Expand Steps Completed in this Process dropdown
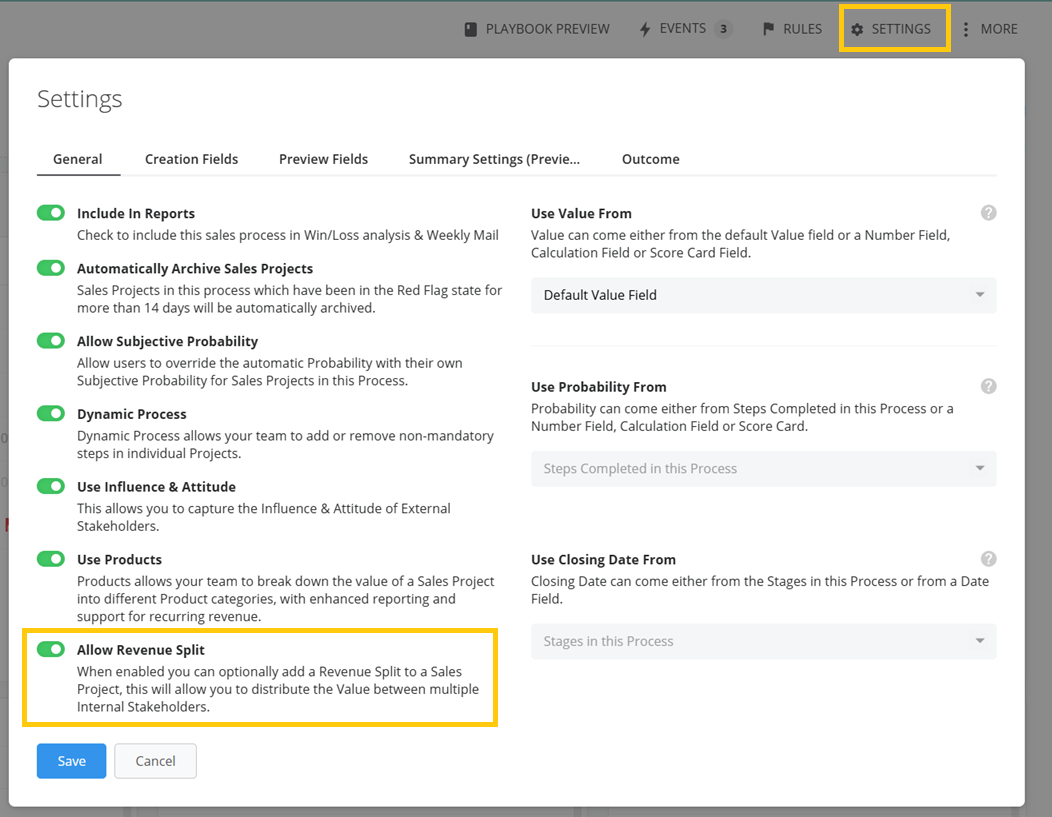This screenshot has height=817, width=1052. [x=763, y=468]
